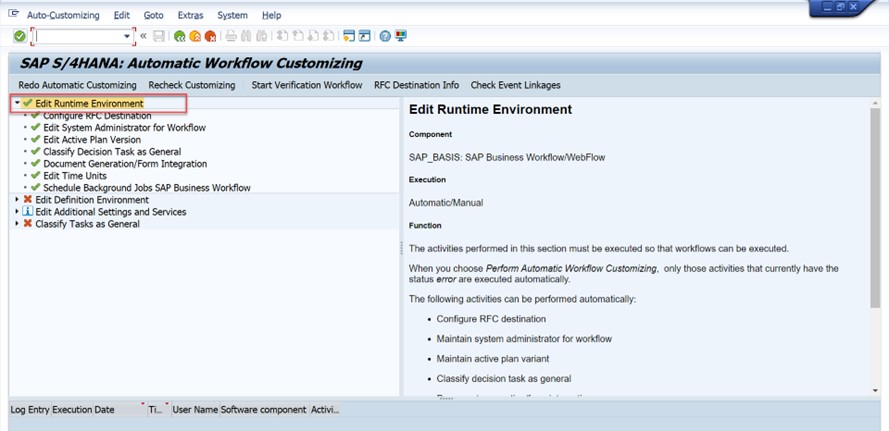Click the green Back icon
This screenshot has height=431, width=889.
180,36
